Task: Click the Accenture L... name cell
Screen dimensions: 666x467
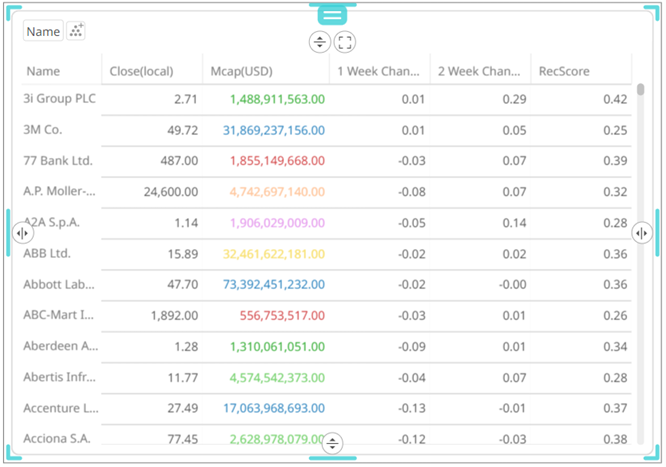Action: click(x=61, y=408)
